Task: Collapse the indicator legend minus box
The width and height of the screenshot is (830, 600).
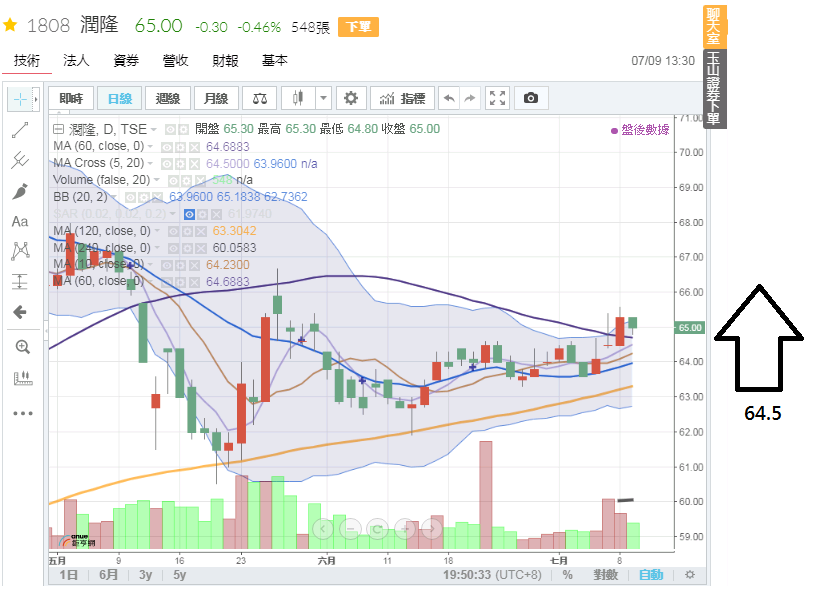Action: pyautogui.click(x=59, y=129)
